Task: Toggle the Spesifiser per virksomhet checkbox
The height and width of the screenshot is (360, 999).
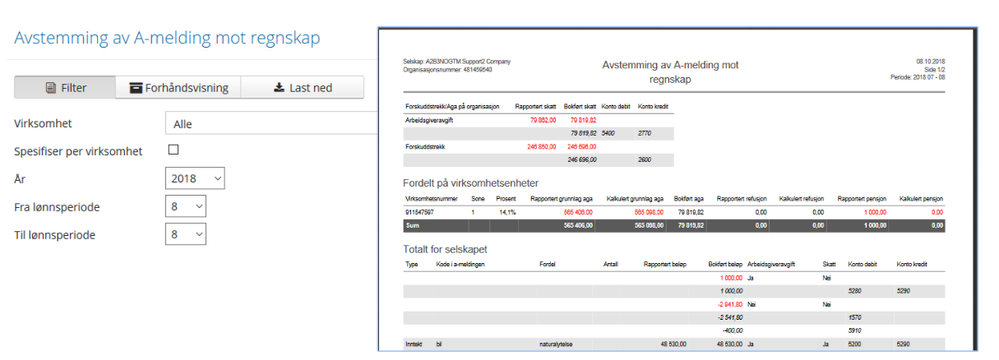Action: 173,150
